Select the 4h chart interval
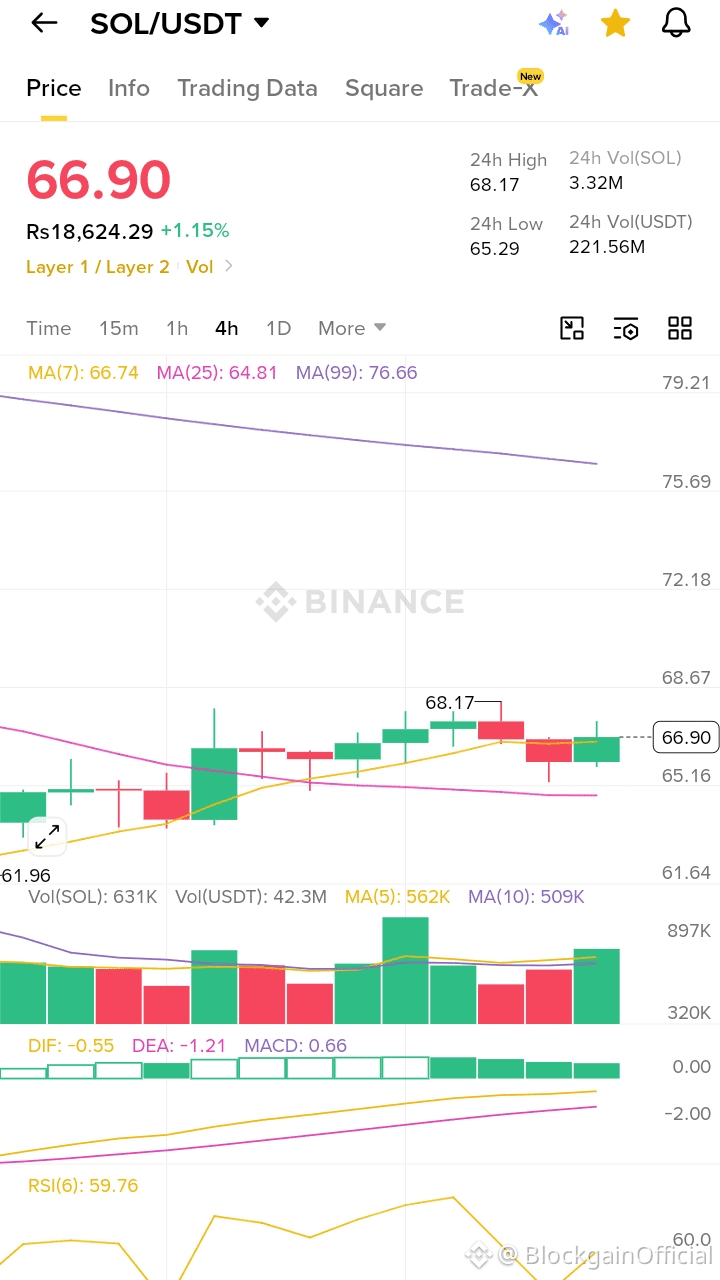 tap(227, 328)
